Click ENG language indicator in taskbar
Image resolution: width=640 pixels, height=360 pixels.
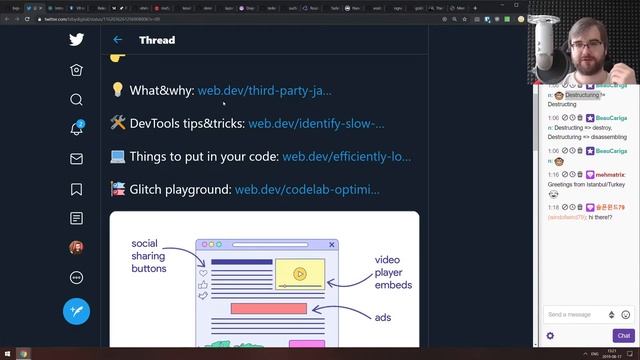595,354
